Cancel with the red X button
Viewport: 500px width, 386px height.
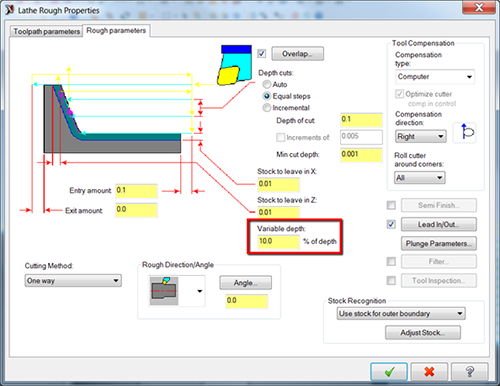[x=429, y=372]
